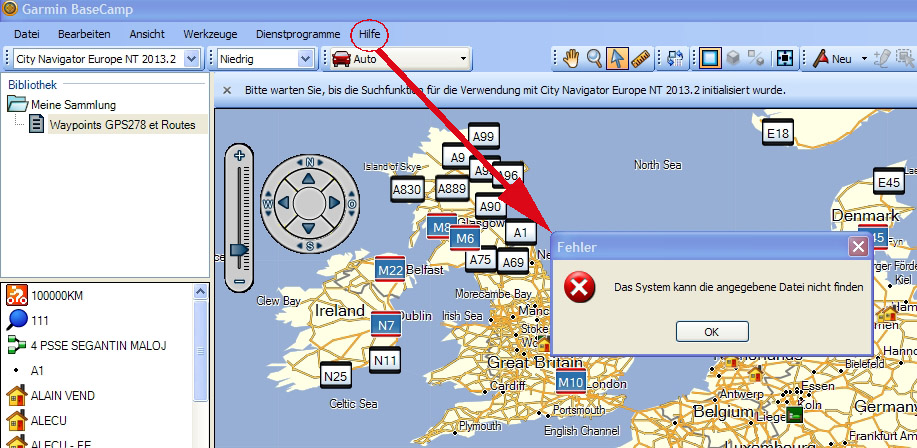Click the house waypoint near Stoke
The image size is (917, 448).
coord(544,343)
